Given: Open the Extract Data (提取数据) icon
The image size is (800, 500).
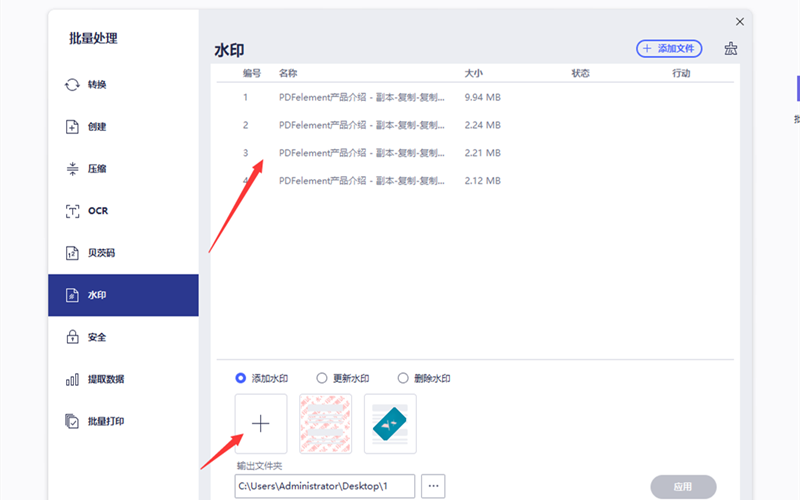Looking at the screenshot, I should point(72,379).
